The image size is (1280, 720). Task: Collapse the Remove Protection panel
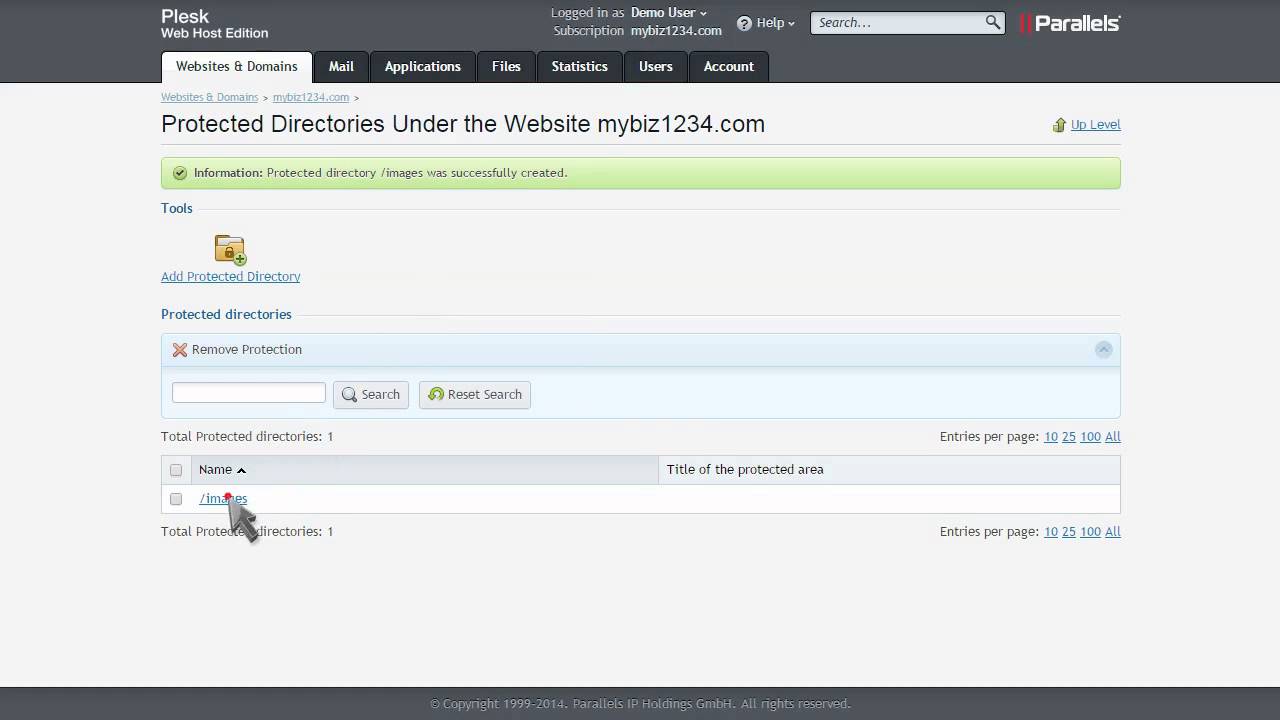(x=1104, y=349)
